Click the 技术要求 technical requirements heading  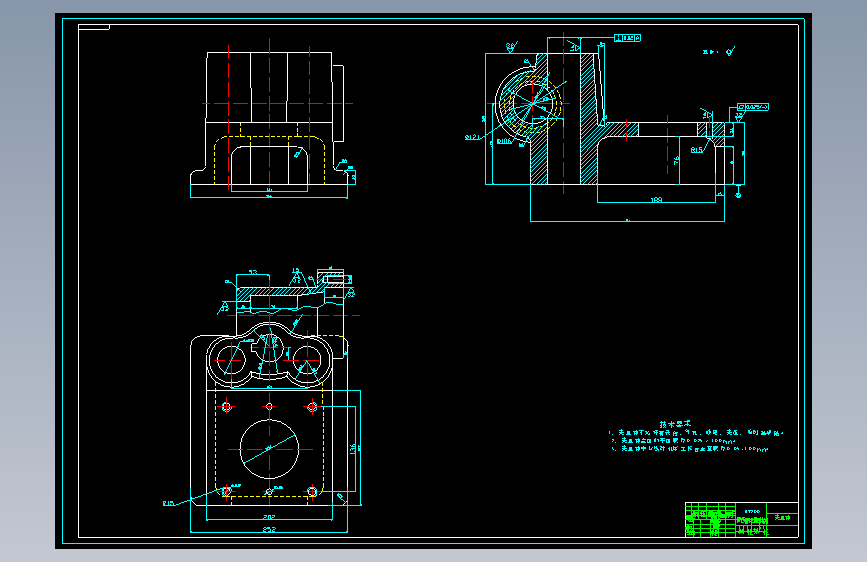click(675, 424)
